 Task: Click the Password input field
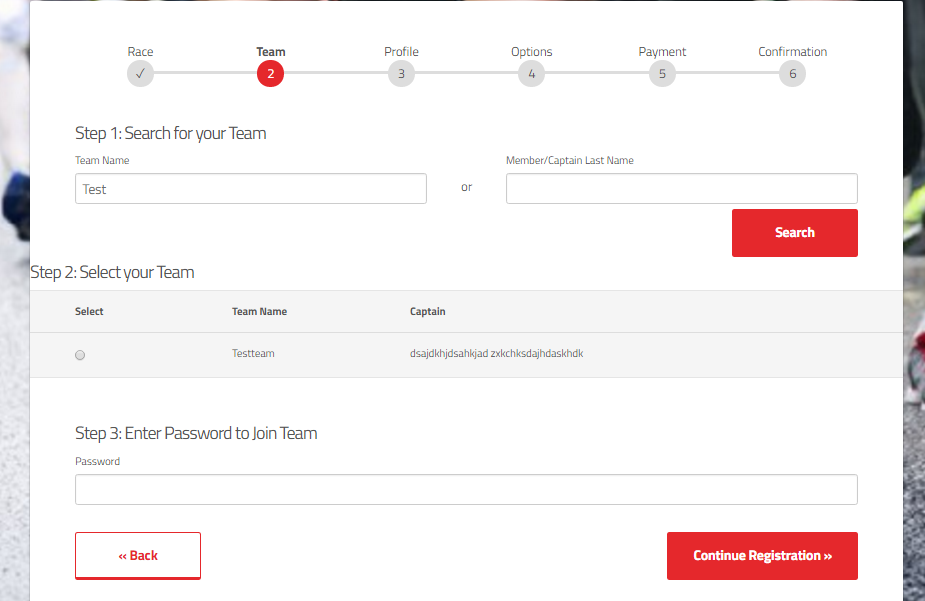tap(466, 490)
